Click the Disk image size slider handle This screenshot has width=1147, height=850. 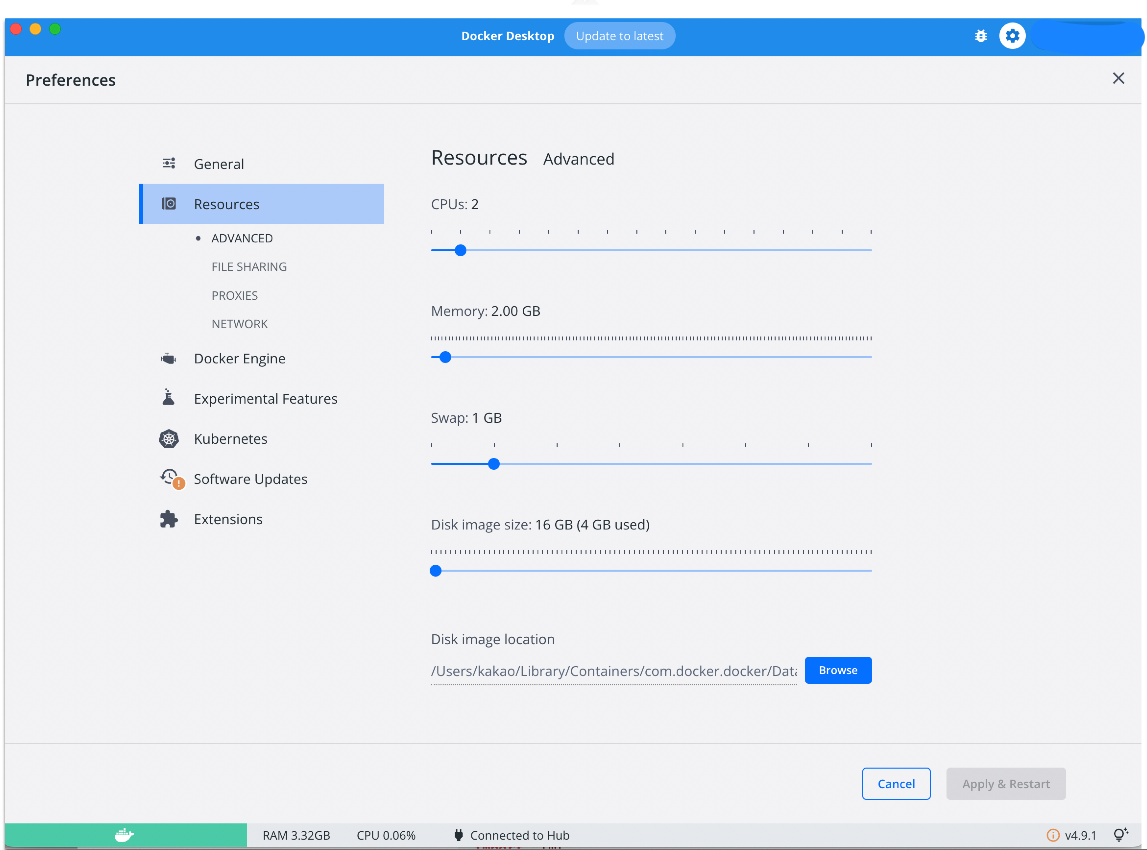[436, 571]
